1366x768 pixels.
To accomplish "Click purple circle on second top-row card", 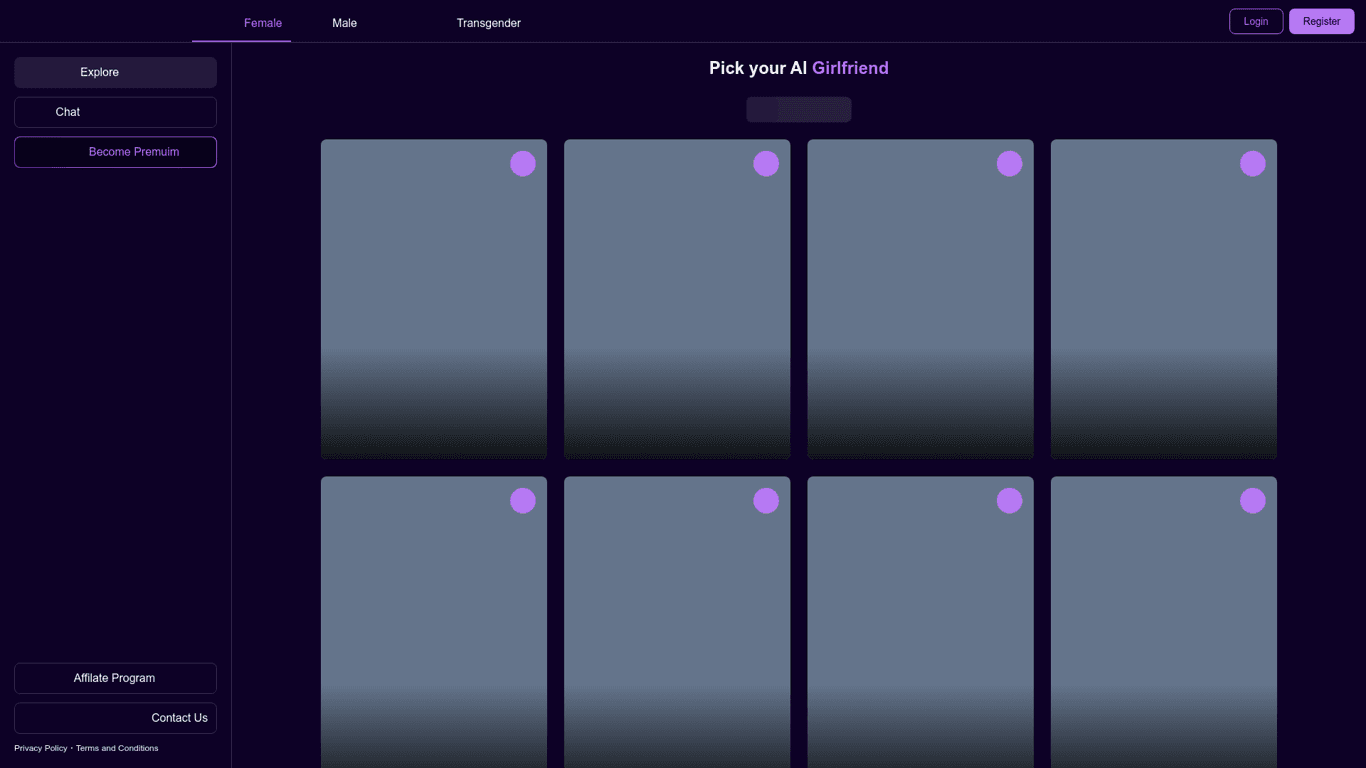I will 766,164.
